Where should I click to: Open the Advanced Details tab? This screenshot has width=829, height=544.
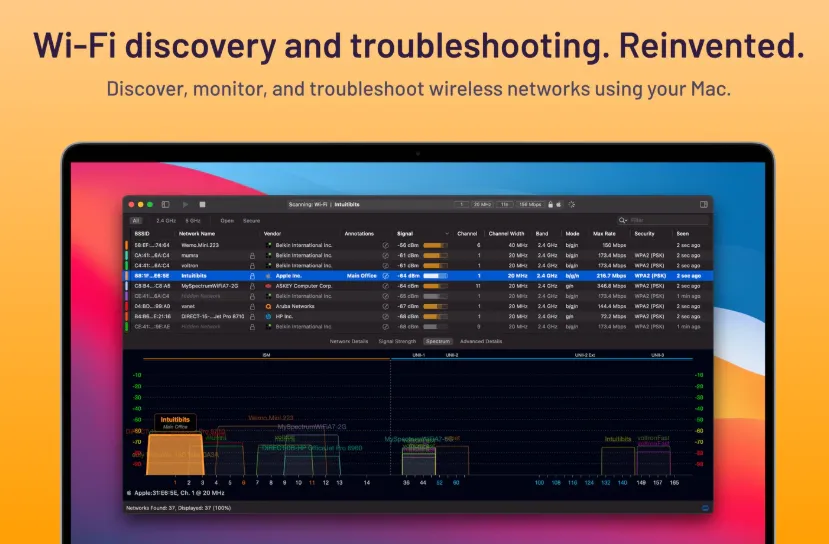coord(481,342)
